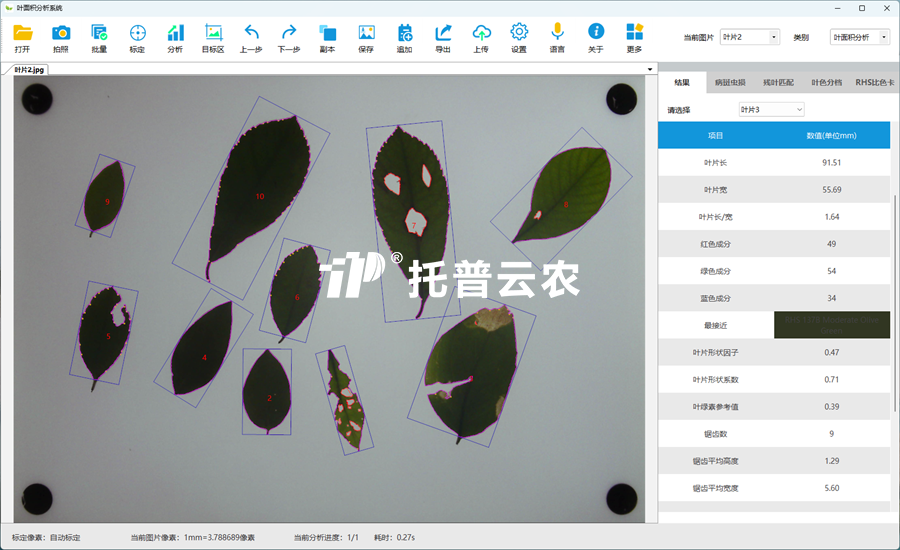Image resolution: width=900 pixels, height=550 pixels.
Task: Undo with the 上一步 arrow icon
Action: click(251, 38)
